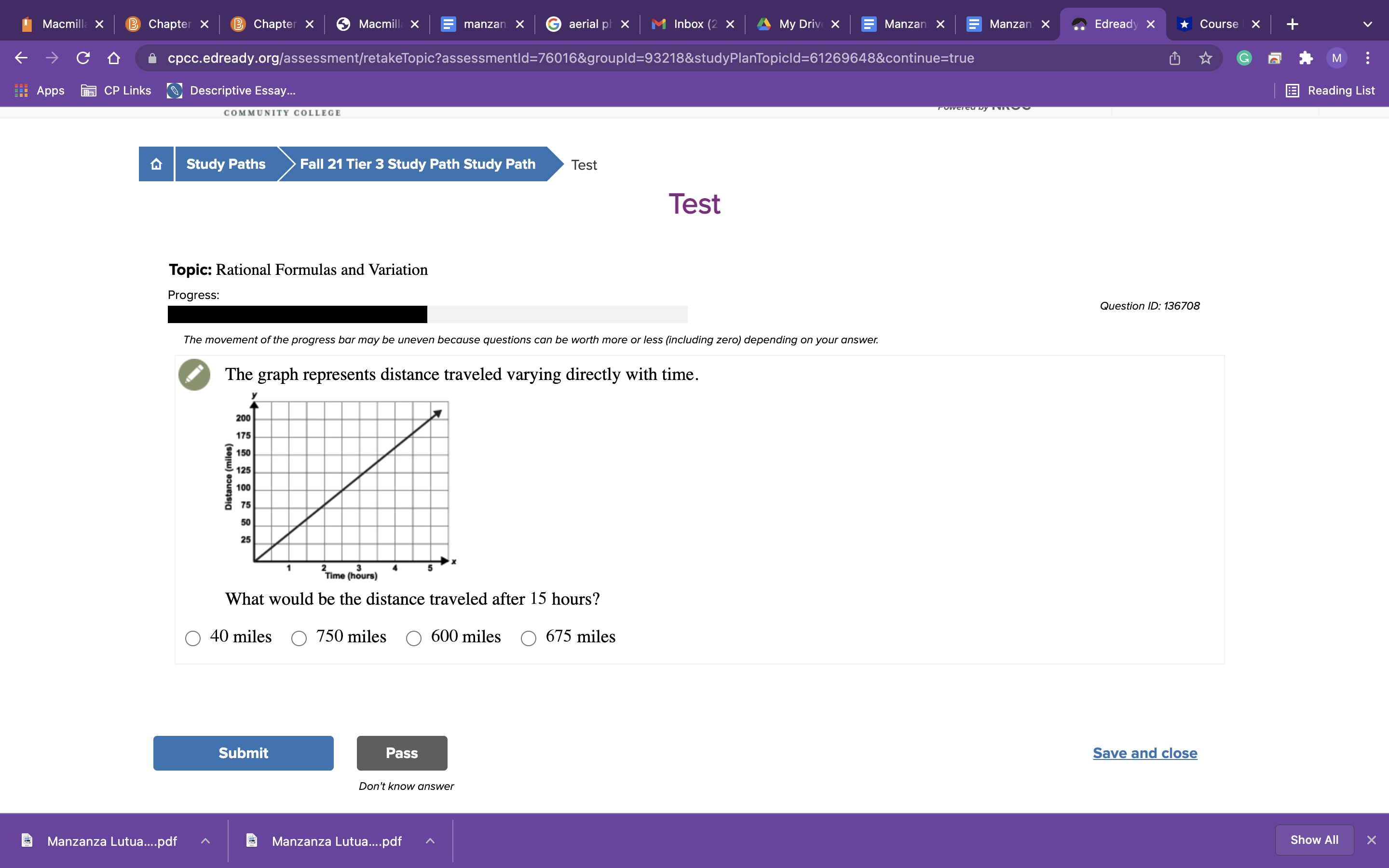The image size is (1389, 868).
Task: Click the green pencil question icon
Action: click(x=194, y=375)
